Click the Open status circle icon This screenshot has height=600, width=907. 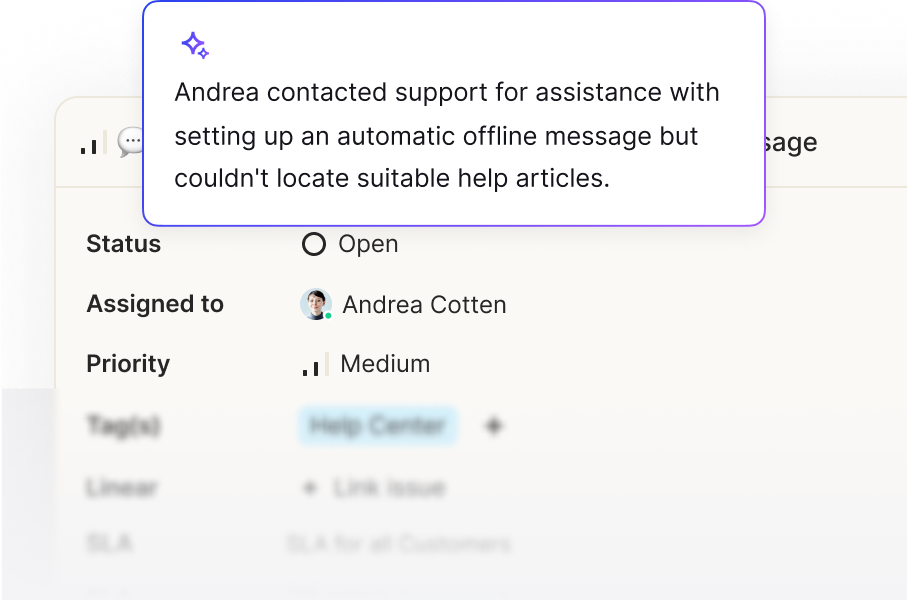pos(314,244)
